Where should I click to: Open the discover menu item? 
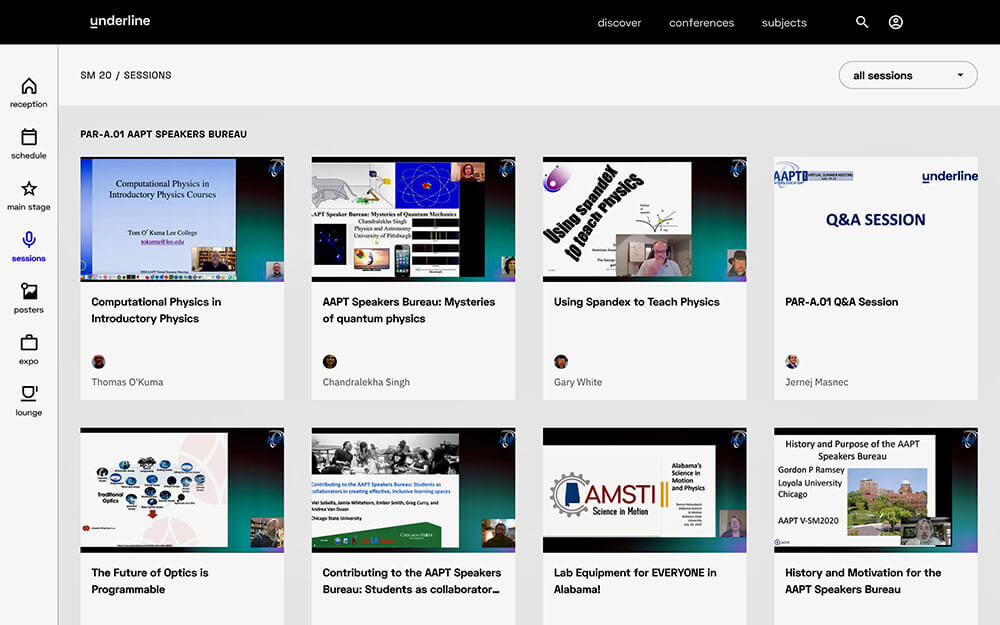tap(619, 23)
